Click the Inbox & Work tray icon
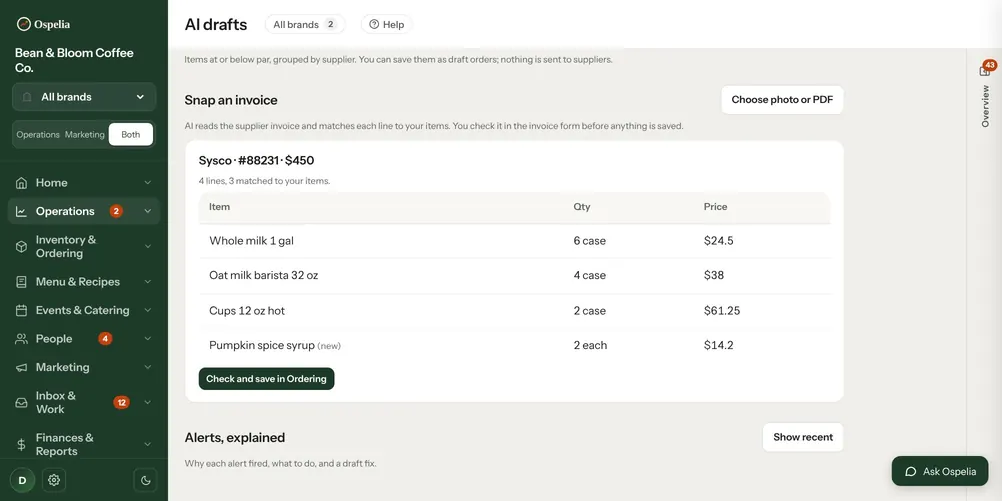This screenshot has width=1002, height=501. click(21, 403)
